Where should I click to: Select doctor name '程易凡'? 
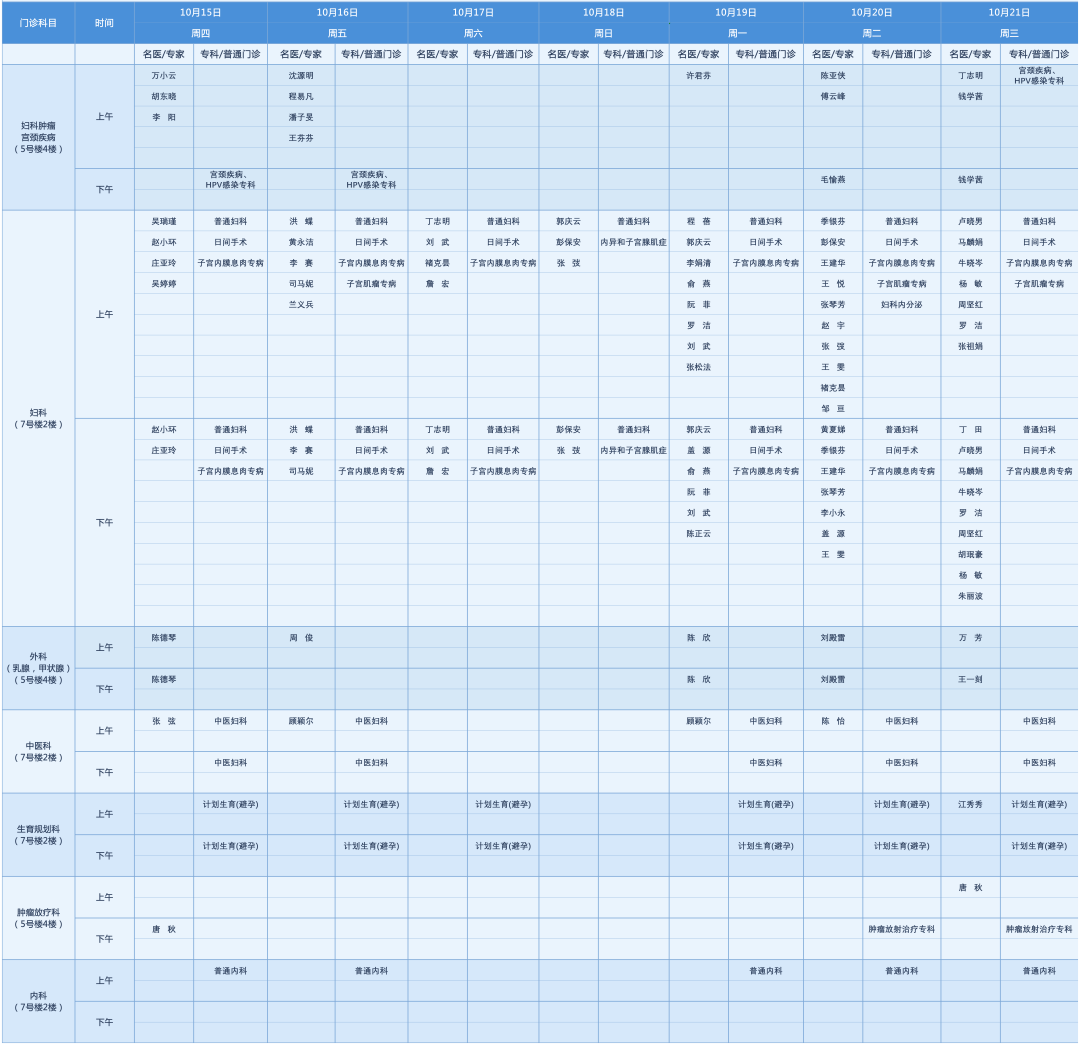301,96
